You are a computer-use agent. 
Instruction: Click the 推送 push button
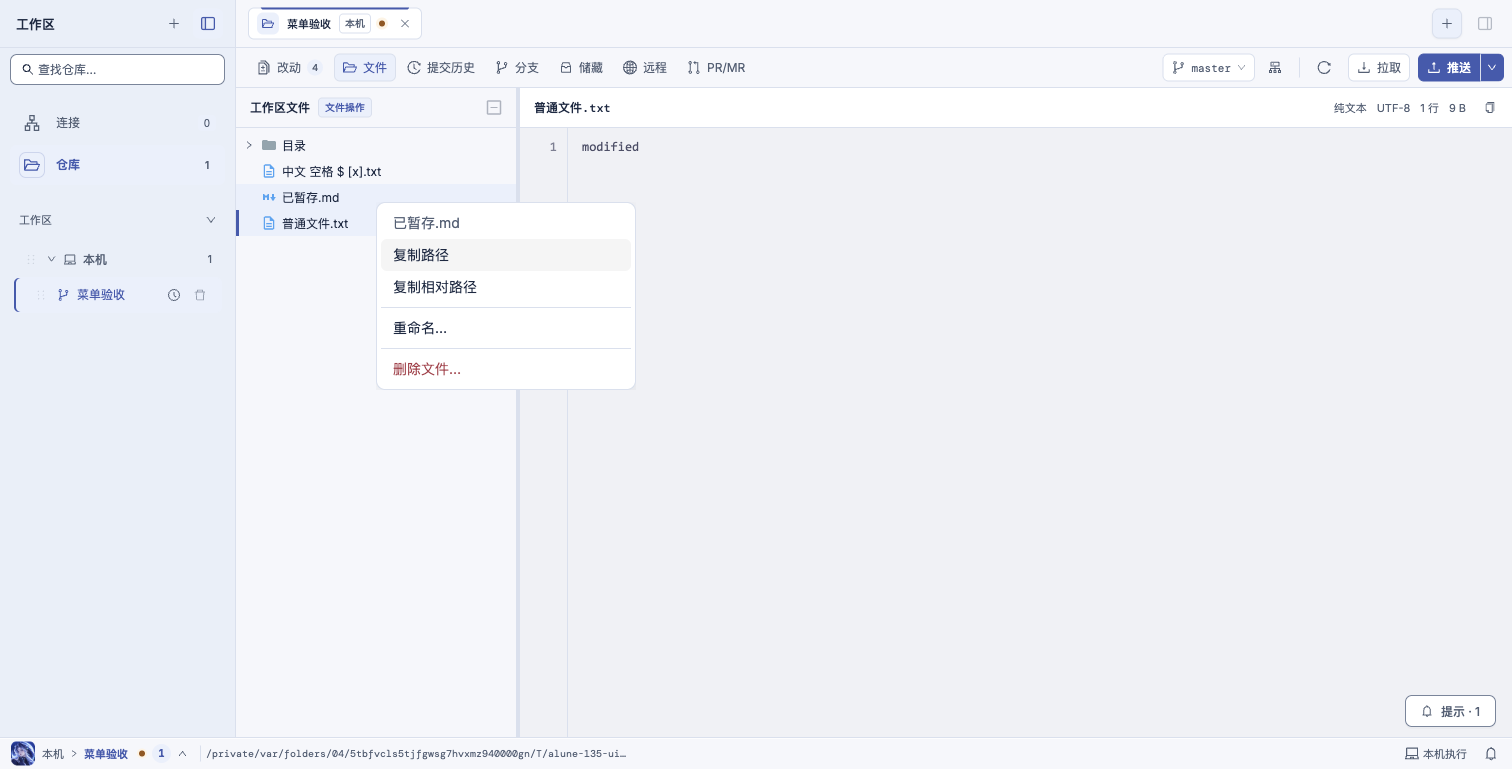click(x=1449, y=68)
